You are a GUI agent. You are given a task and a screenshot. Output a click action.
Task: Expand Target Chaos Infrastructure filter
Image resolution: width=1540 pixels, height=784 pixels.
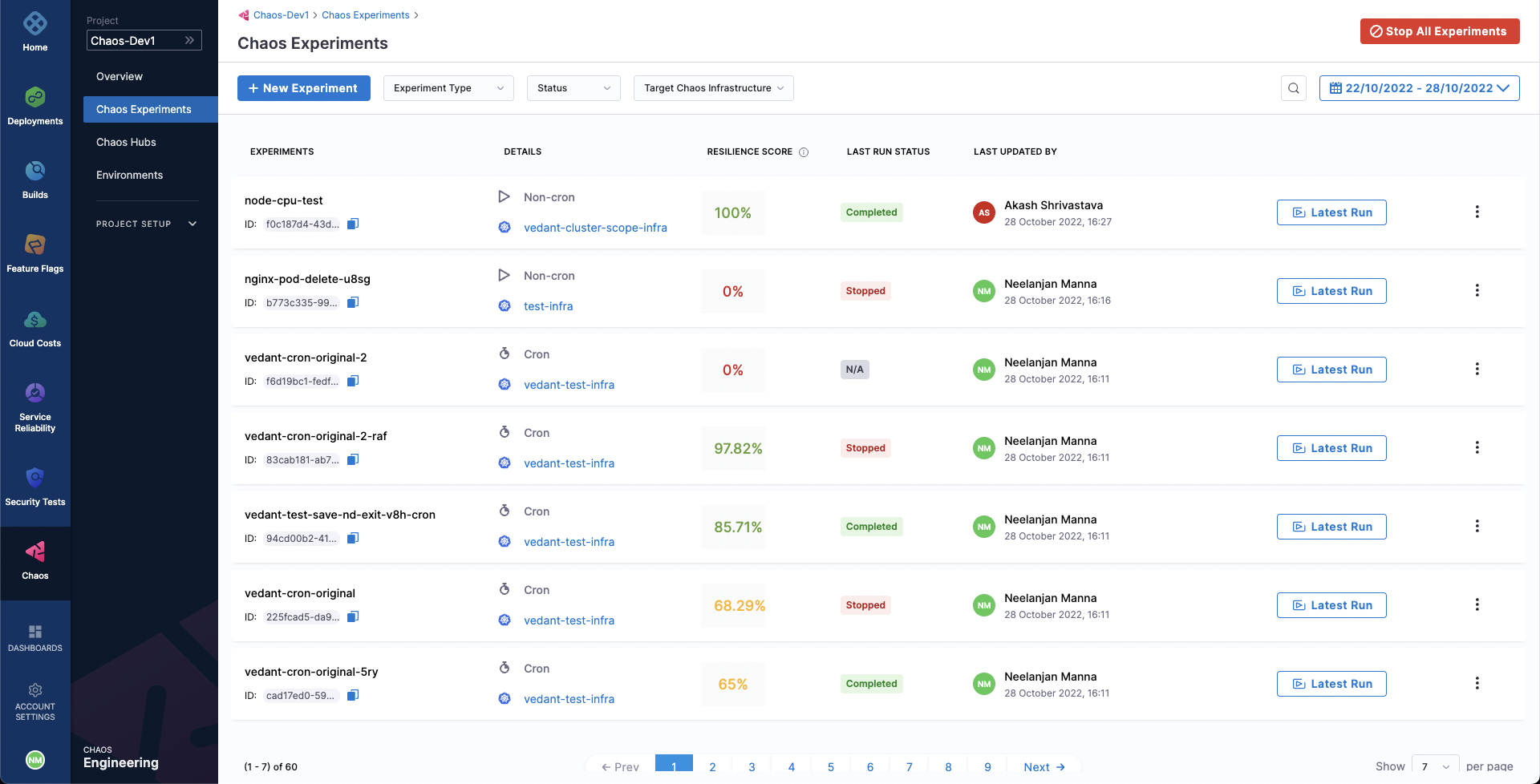713,88
